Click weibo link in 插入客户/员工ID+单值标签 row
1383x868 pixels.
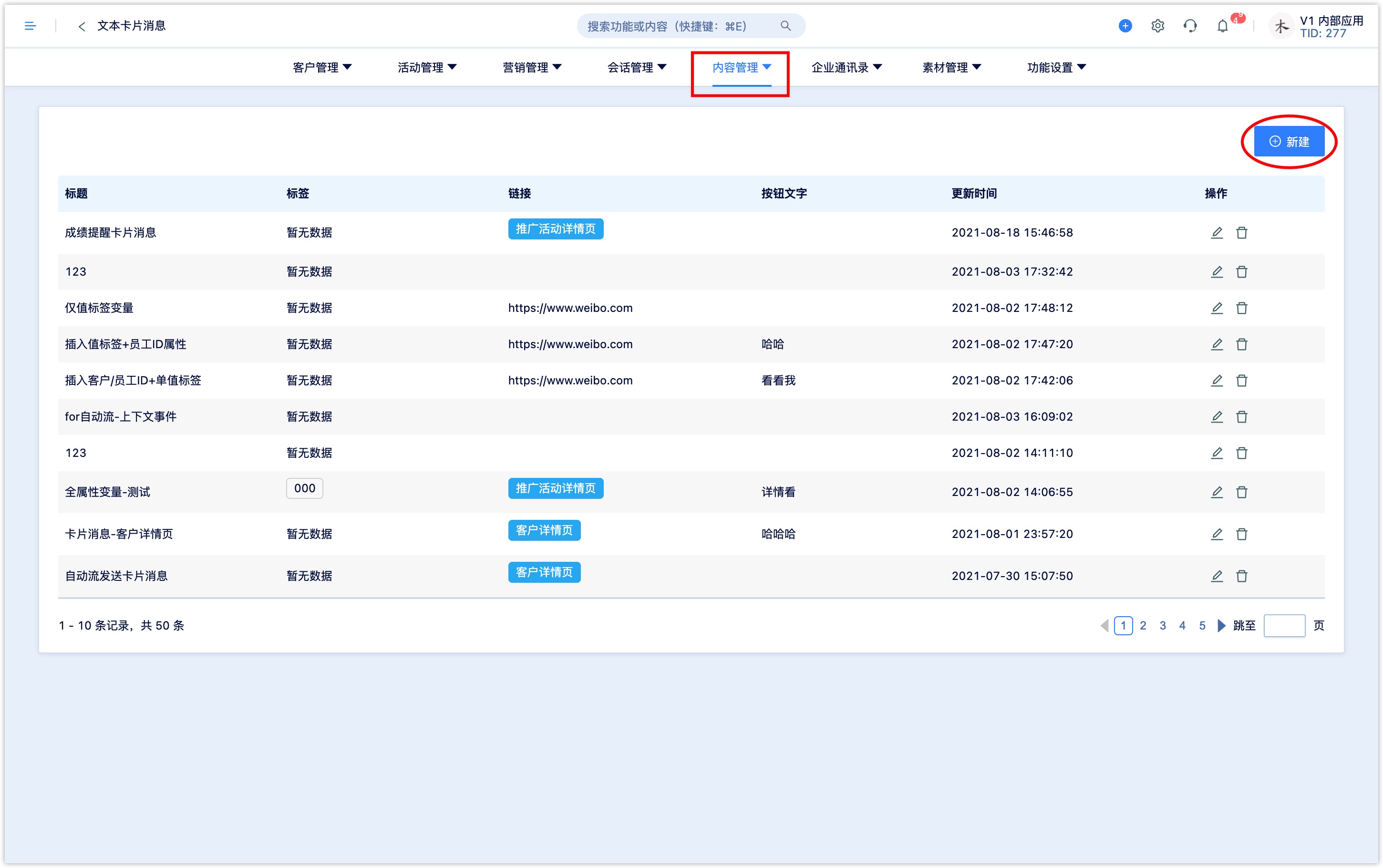click(x=570, y=380)
